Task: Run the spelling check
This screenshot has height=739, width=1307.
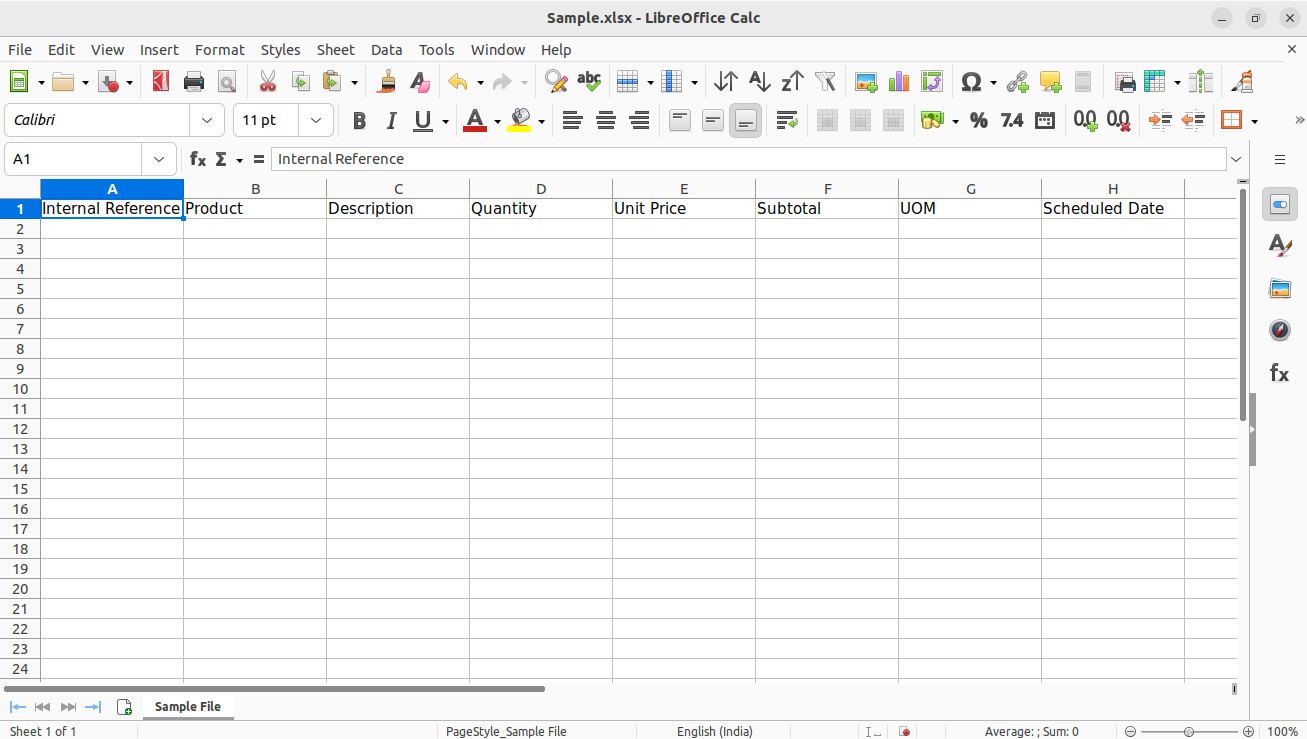Action: [x=589, y=82]
